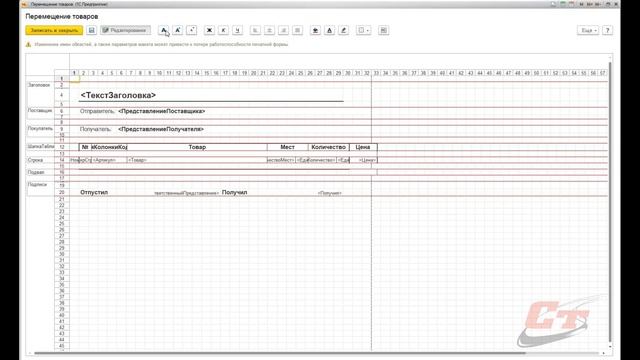Toggle the 'Редактирование' edit mode button
Screen dimensions: 640x360
pyautogui.click(x=125, y=30)
